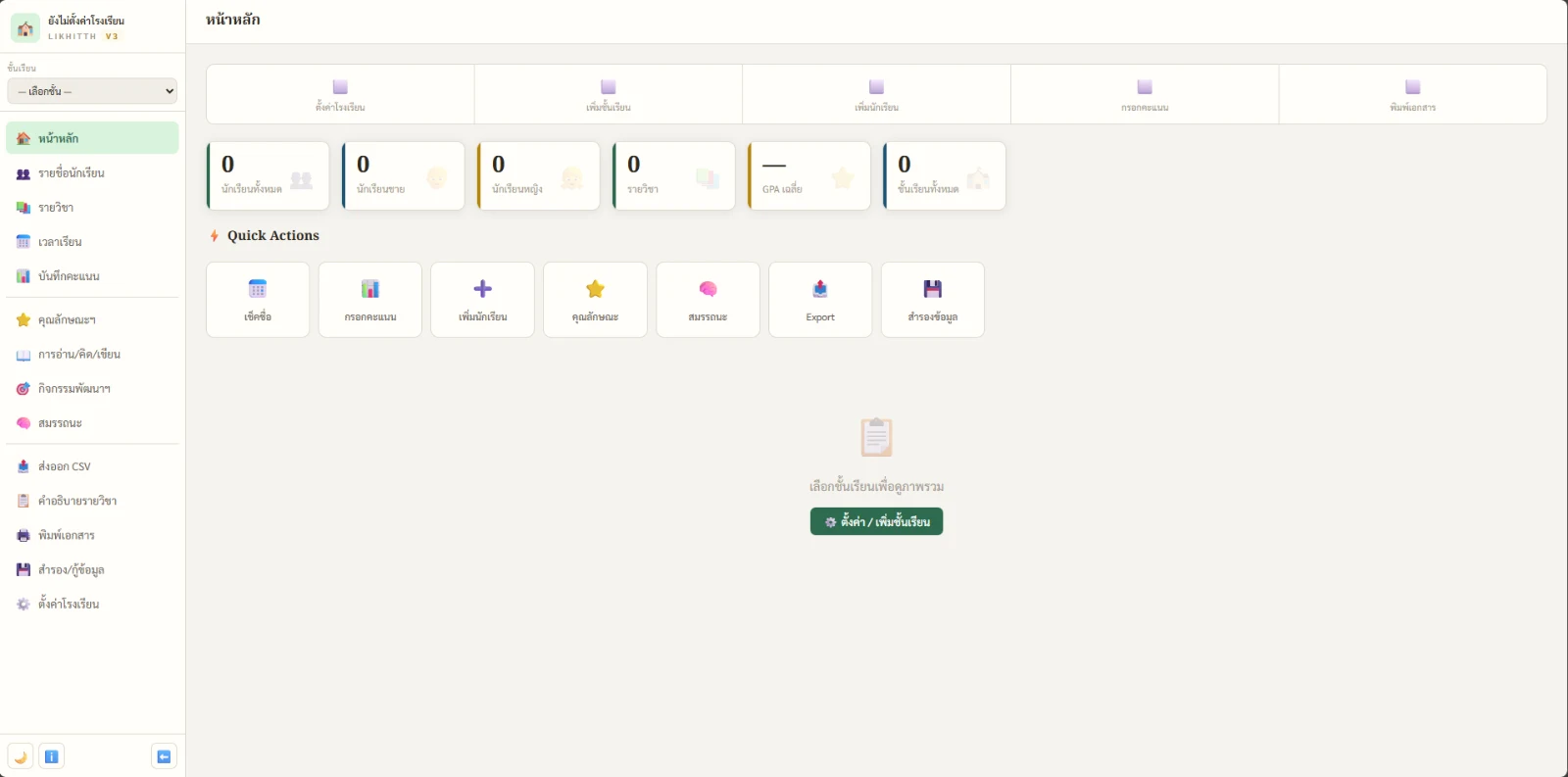Screen dimensions: 1568x777
Task: Click the เพิ่มนักเรียน plus quick action
Action: (x=483, y=300)
